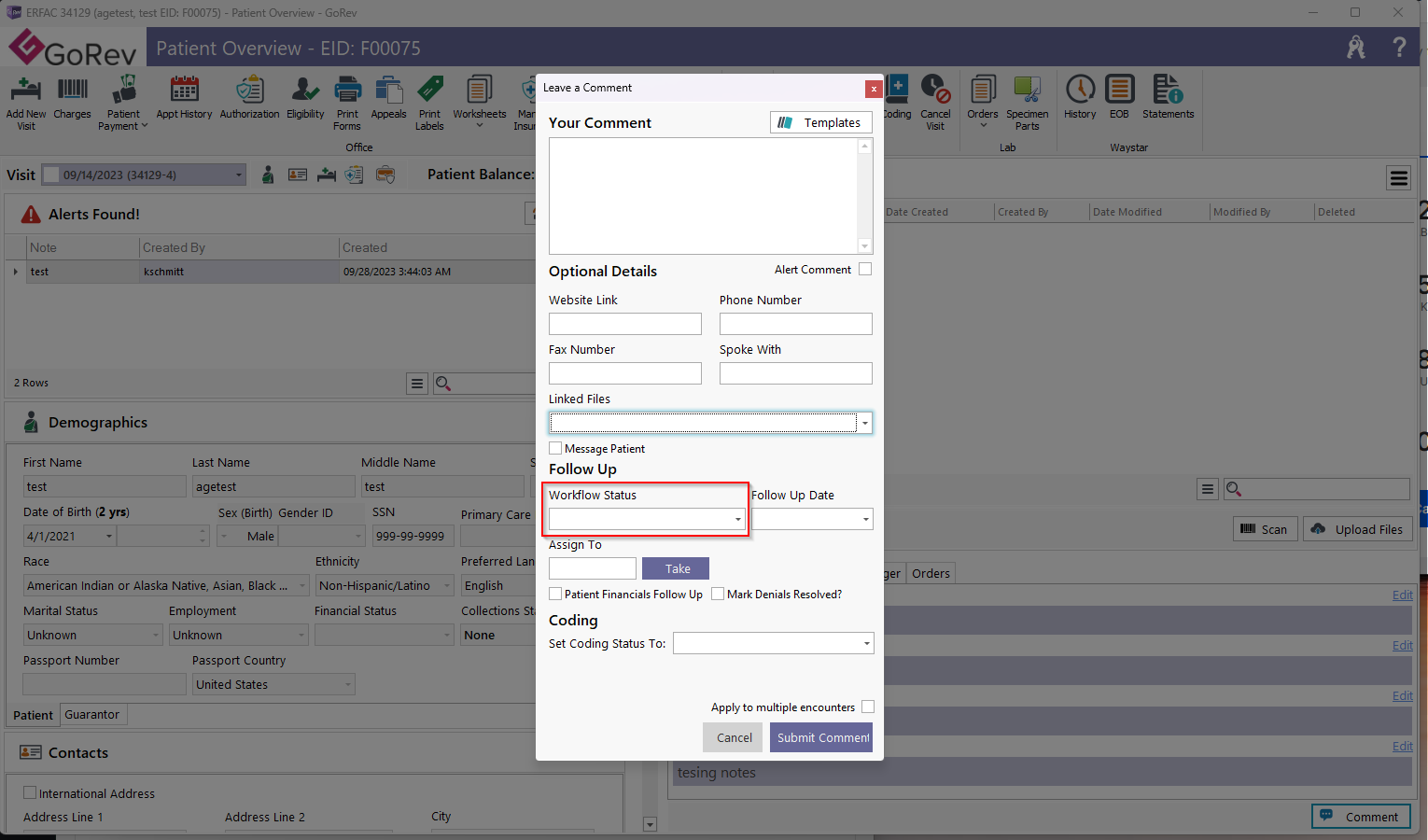The image size is (1428, 840).
Task: Click the Spoke With field
Action: click(x=796, y=373)
